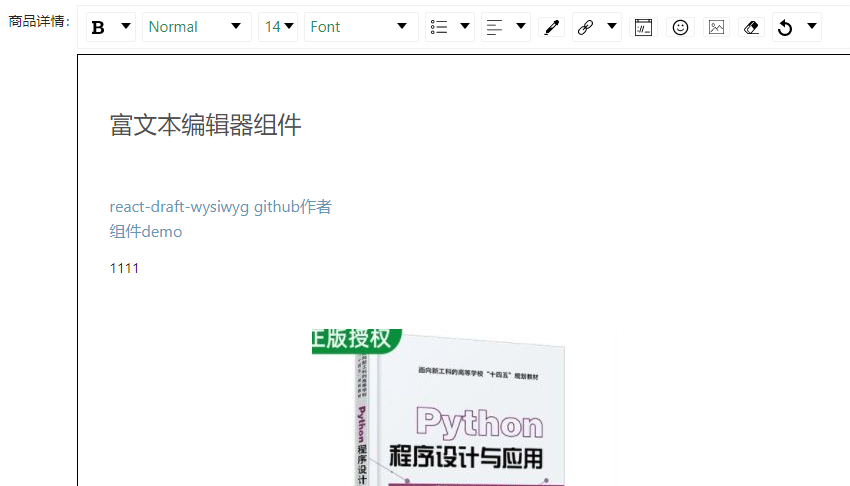Expand the link options dropdown arrow
The width and height of the screenshot is (850, 486).
612,26
